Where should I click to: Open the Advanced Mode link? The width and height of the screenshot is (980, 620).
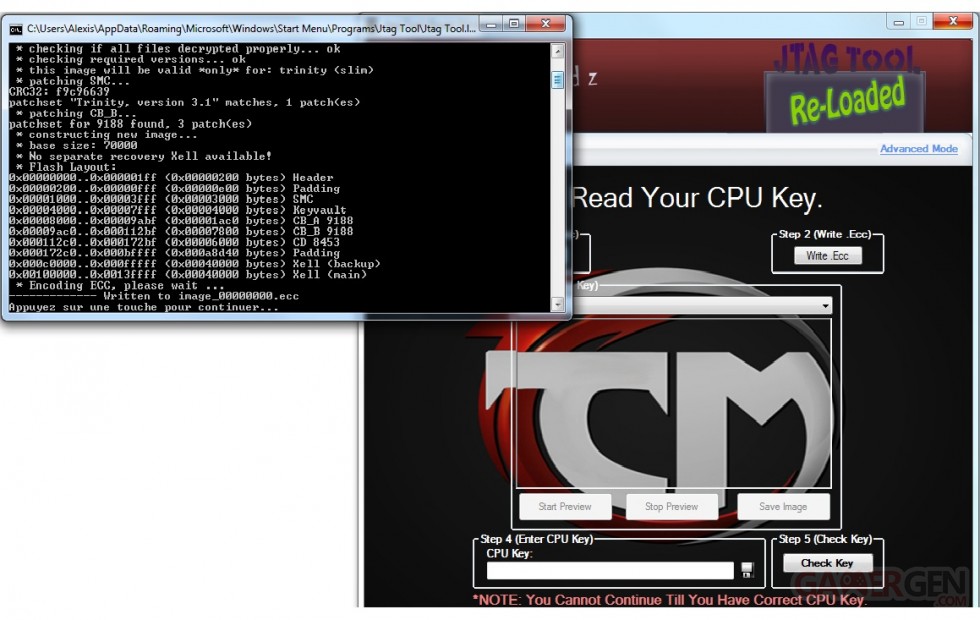pos(918,149)
